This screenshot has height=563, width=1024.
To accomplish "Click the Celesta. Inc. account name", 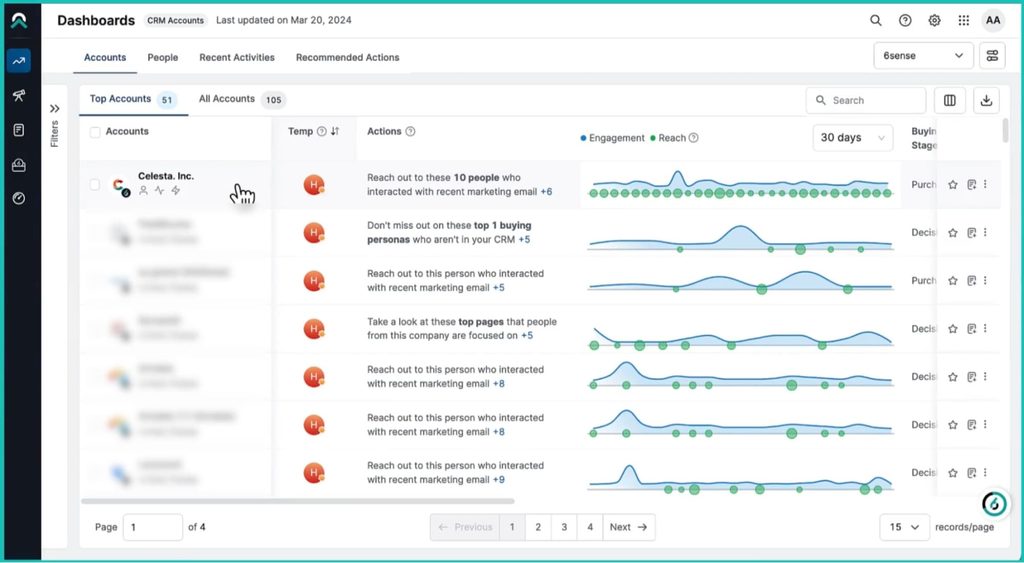I will tap(166, 176).
